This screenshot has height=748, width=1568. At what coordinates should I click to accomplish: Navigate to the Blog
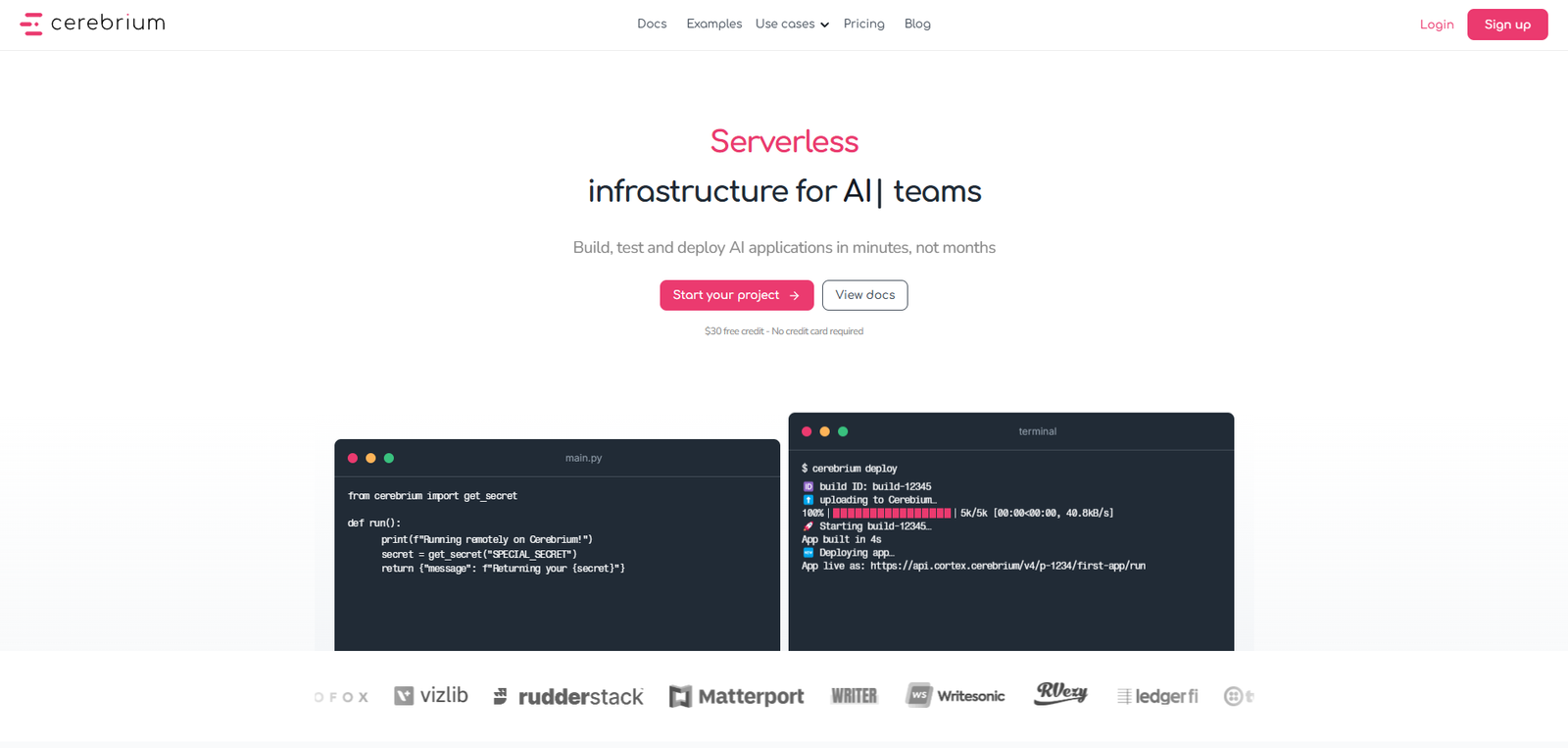(x=917, y=24)
